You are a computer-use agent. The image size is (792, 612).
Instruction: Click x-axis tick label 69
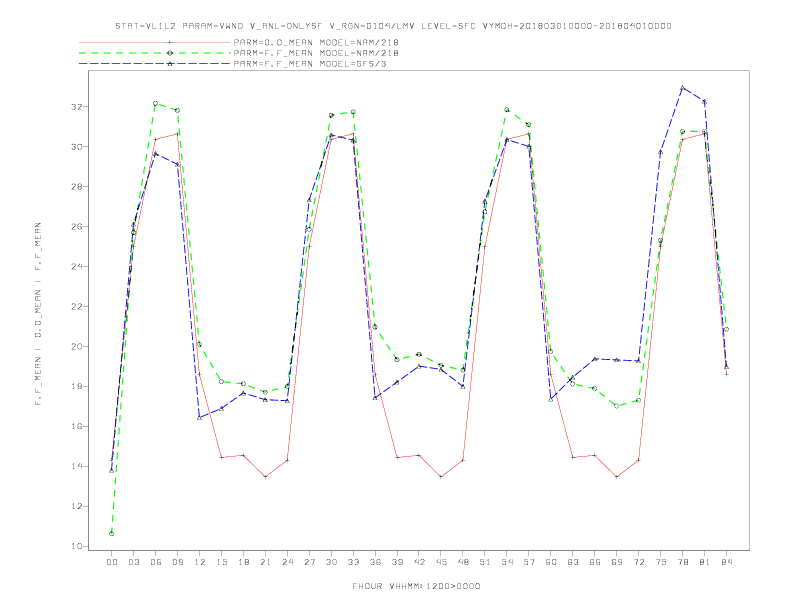[x=617, y=562]
